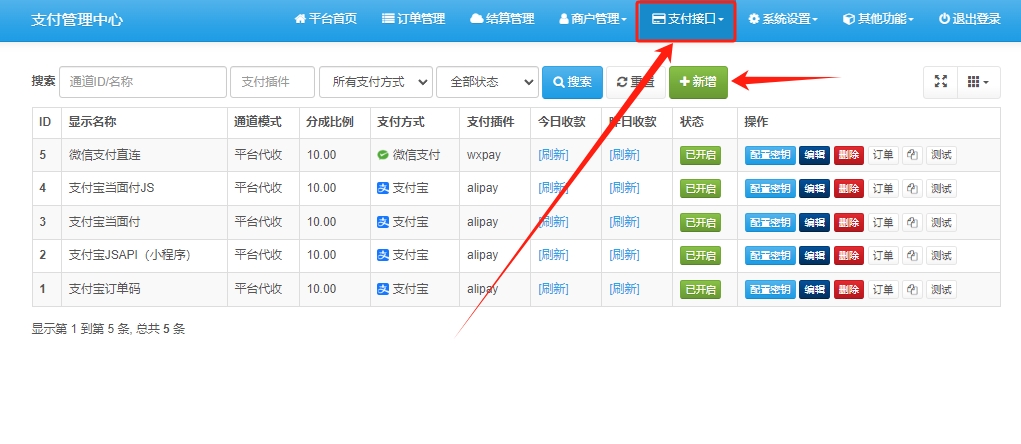The image size is (1021, 444).
Task: Click the 支付管理中心 brand title
Action: tap(77, 20)
